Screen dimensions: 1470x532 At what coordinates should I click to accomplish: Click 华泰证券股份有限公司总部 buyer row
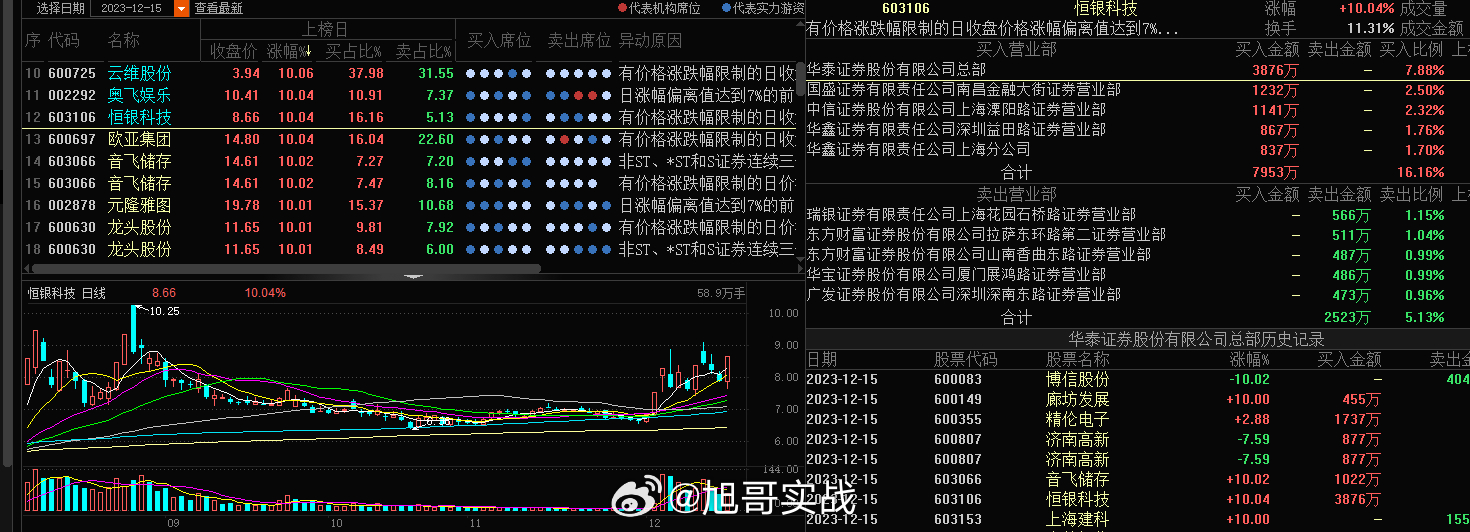point(1137,69)
